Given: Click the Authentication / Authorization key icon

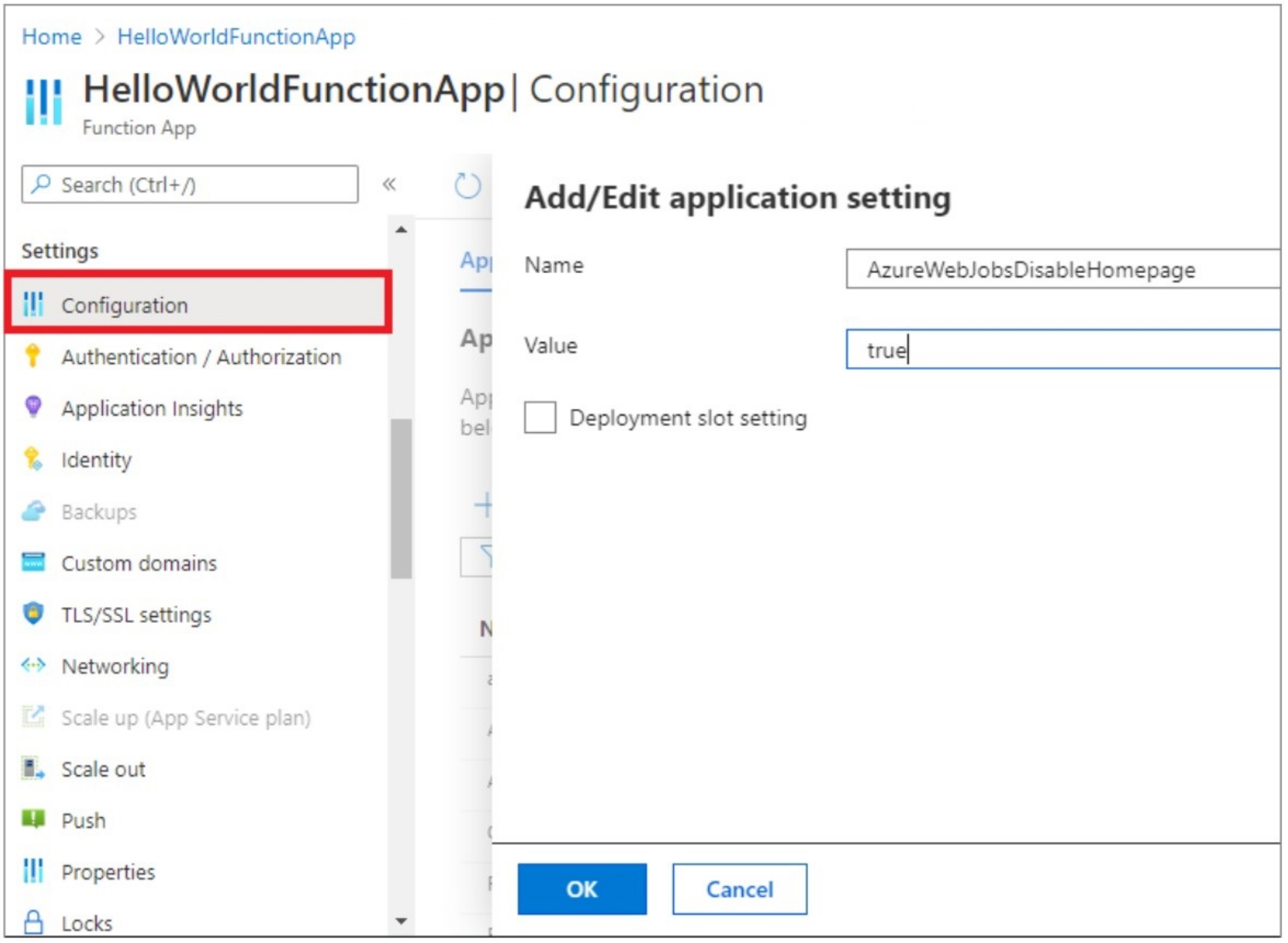Looking at the screenshot, I should 33,356.
